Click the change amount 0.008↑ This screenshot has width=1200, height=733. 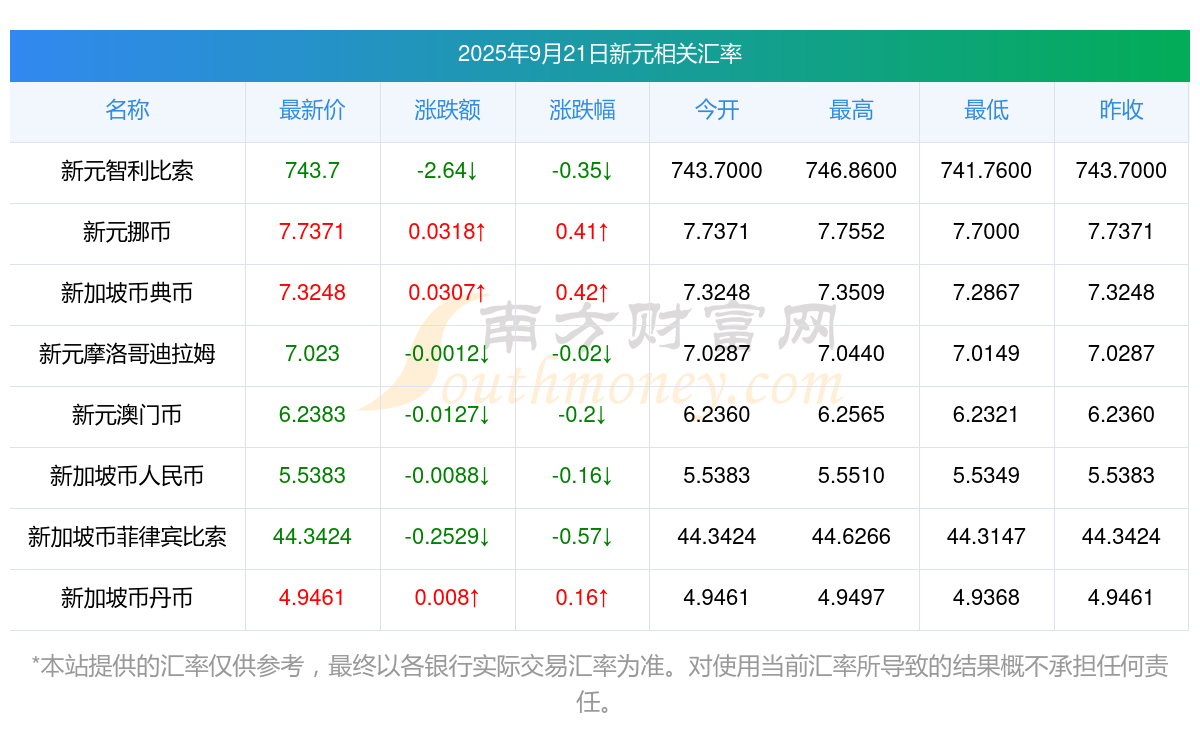[447, 598]
